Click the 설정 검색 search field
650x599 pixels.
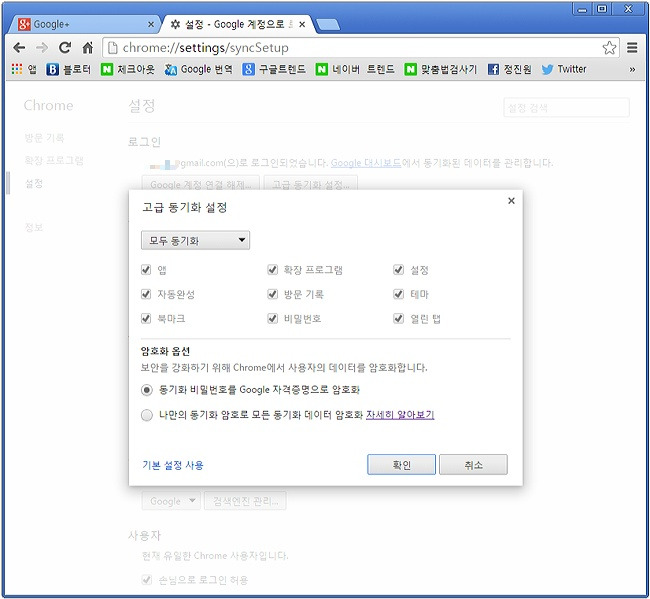coord(566,108)
